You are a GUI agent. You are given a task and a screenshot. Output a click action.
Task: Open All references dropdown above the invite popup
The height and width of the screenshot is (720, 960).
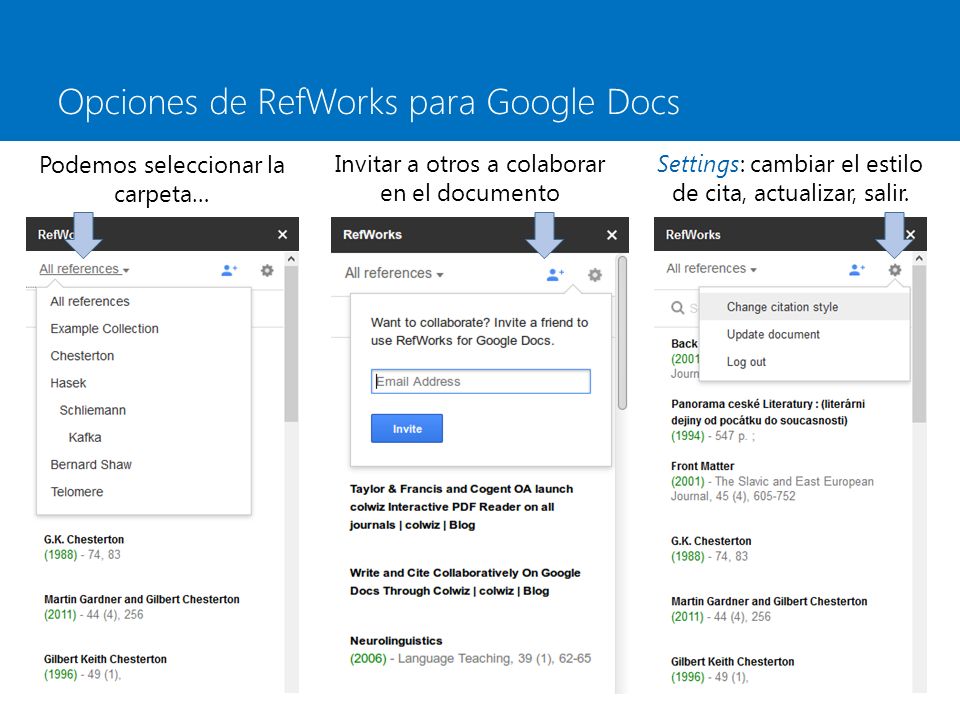[394, 273]
